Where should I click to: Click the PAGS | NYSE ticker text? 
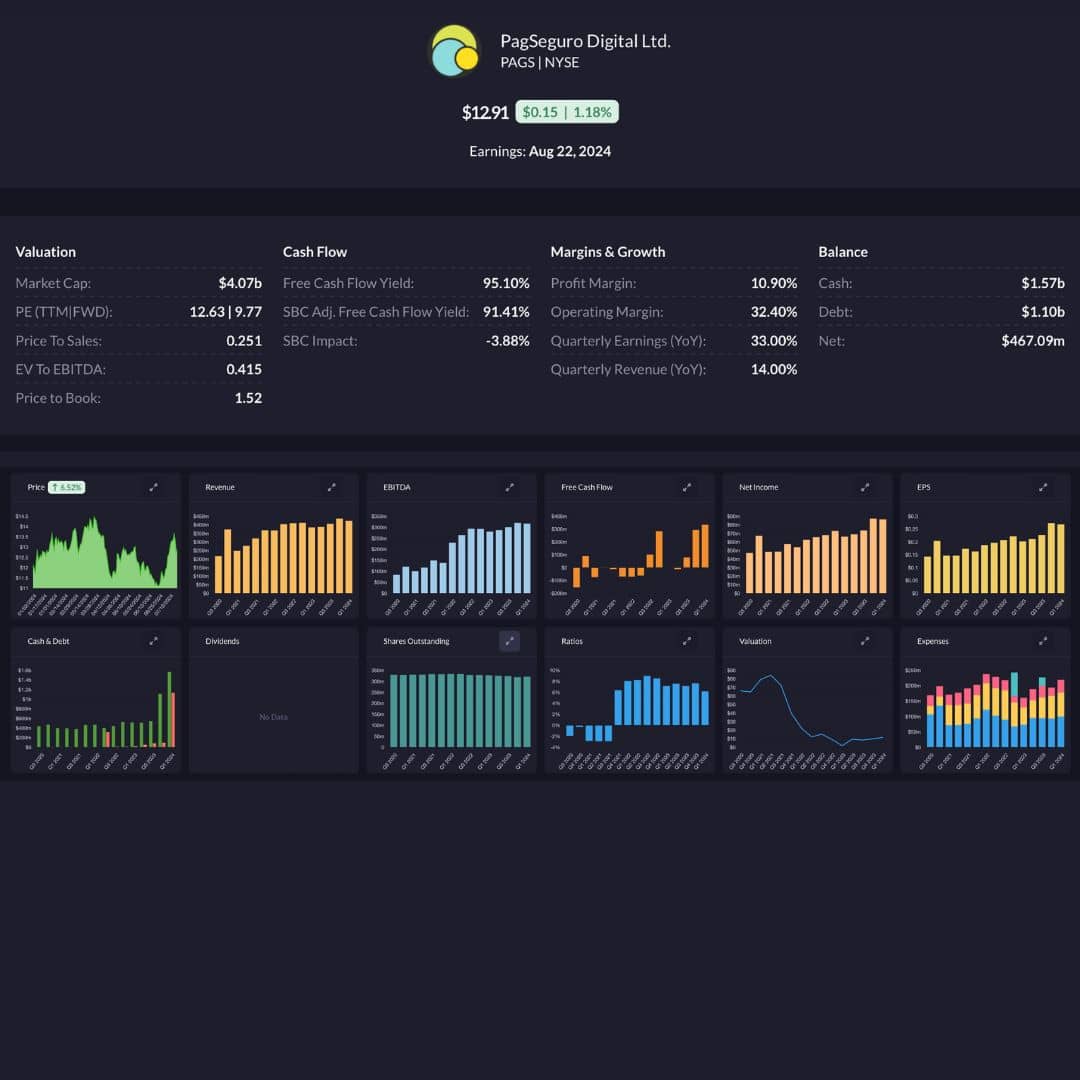(540, 63)
